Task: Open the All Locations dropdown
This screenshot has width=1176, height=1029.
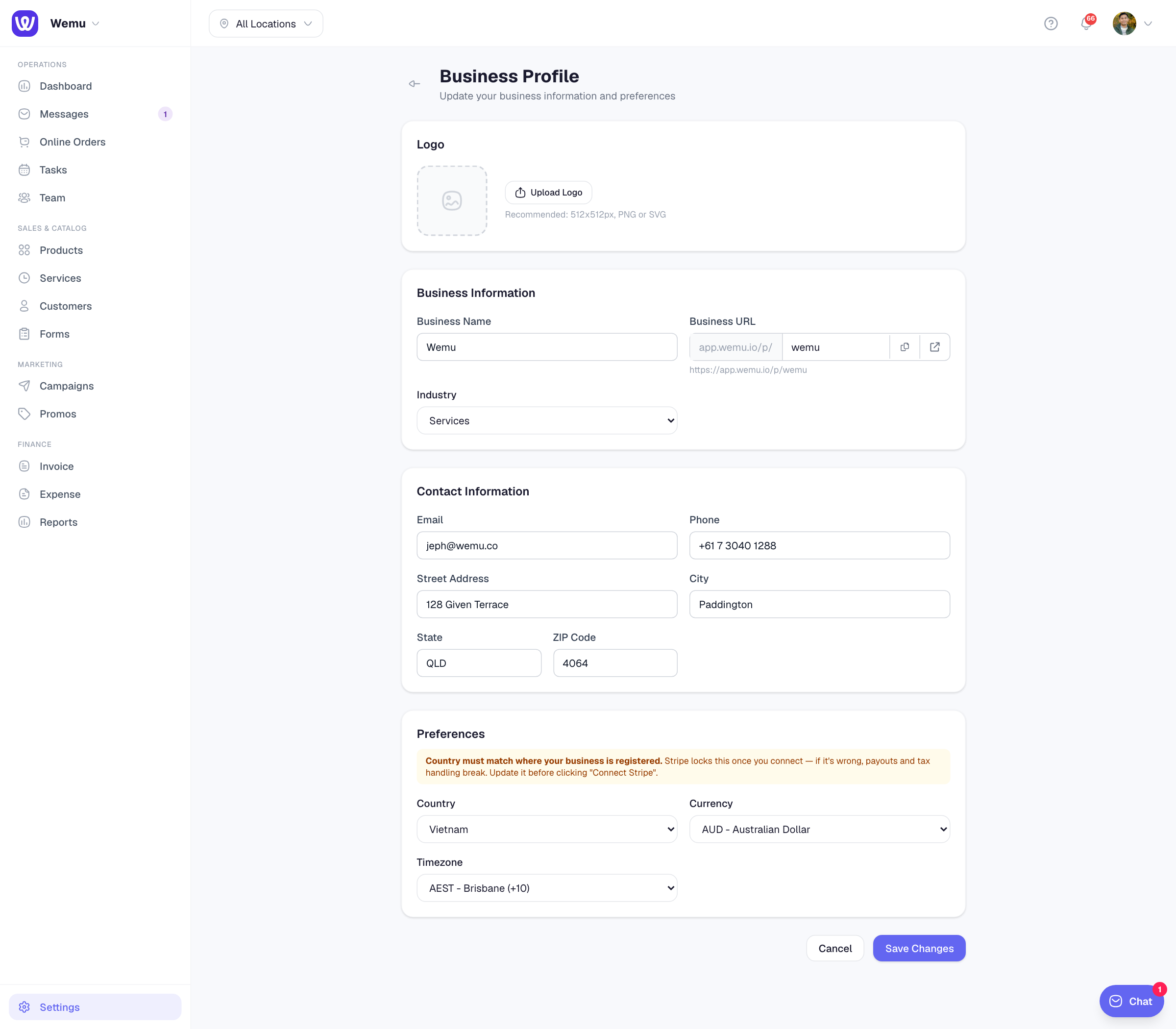Action: point(266,24)
